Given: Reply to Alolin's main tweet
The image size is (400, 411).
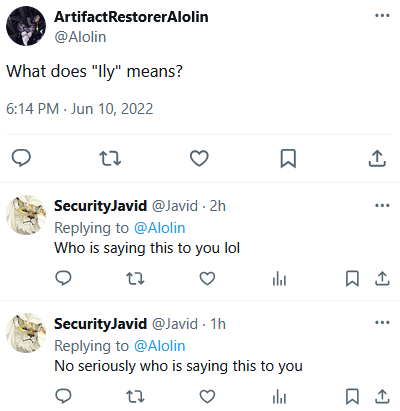Looking at the screenshot, I should coord(21,158).
